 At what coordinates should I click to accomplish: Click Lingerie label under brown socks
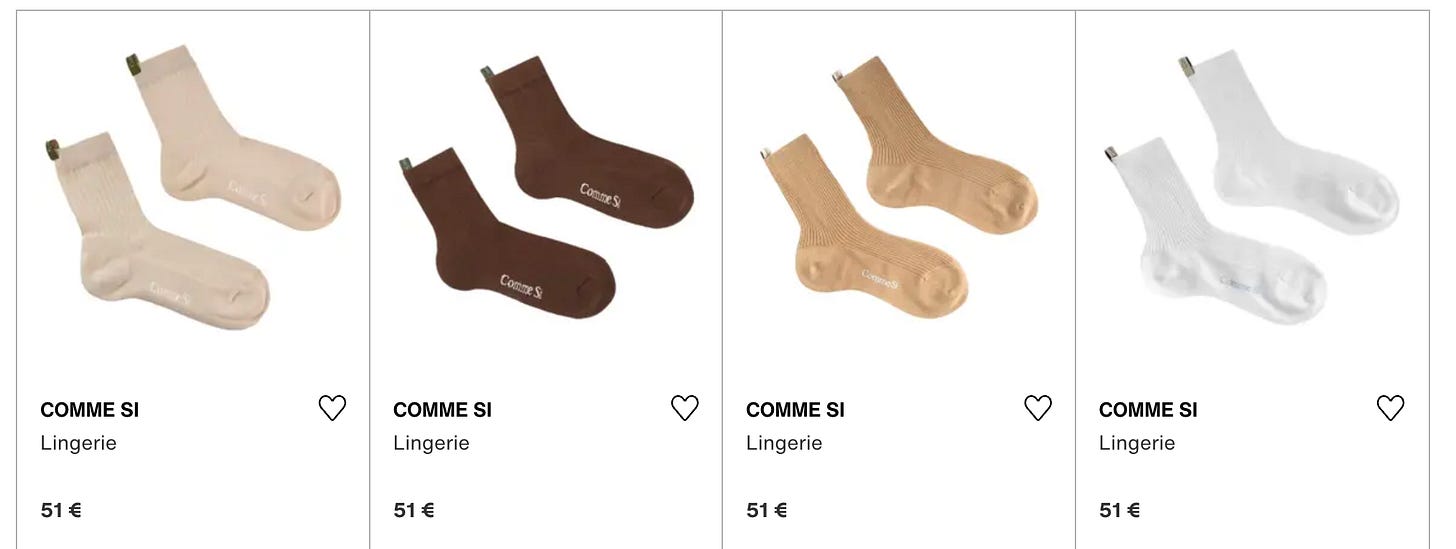[432, 443]
